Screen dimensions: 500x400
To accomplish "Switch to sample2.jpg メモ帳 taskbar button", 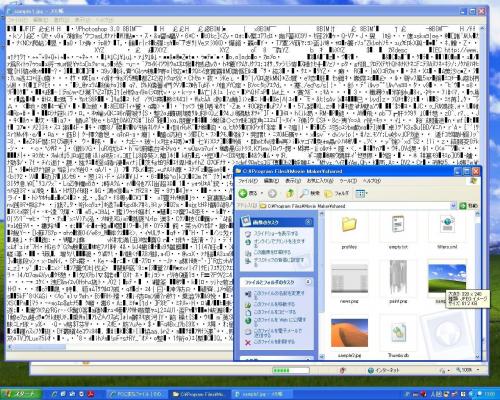I will (261, 394).
